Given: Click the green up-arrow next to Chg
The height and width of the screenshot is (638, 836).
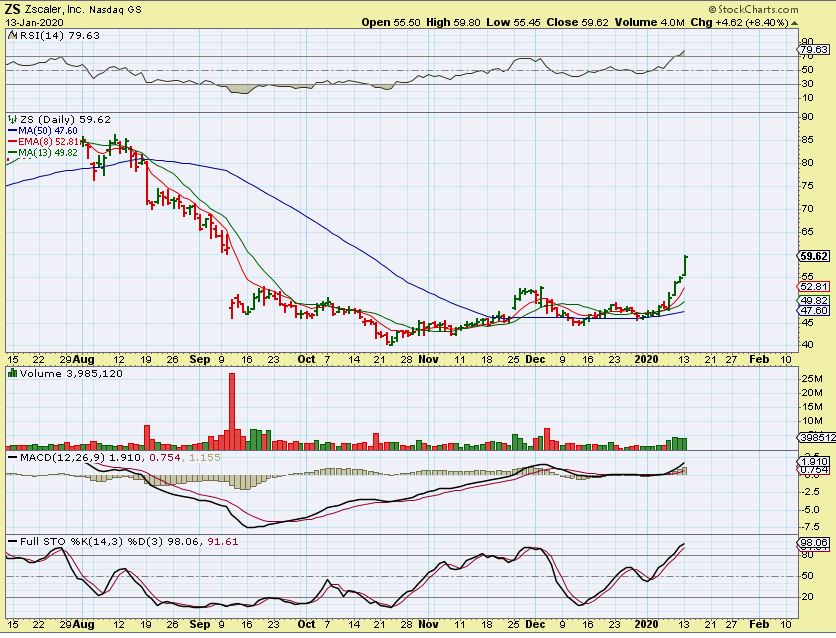Looking at the screenshot, I should pos(794,23).
